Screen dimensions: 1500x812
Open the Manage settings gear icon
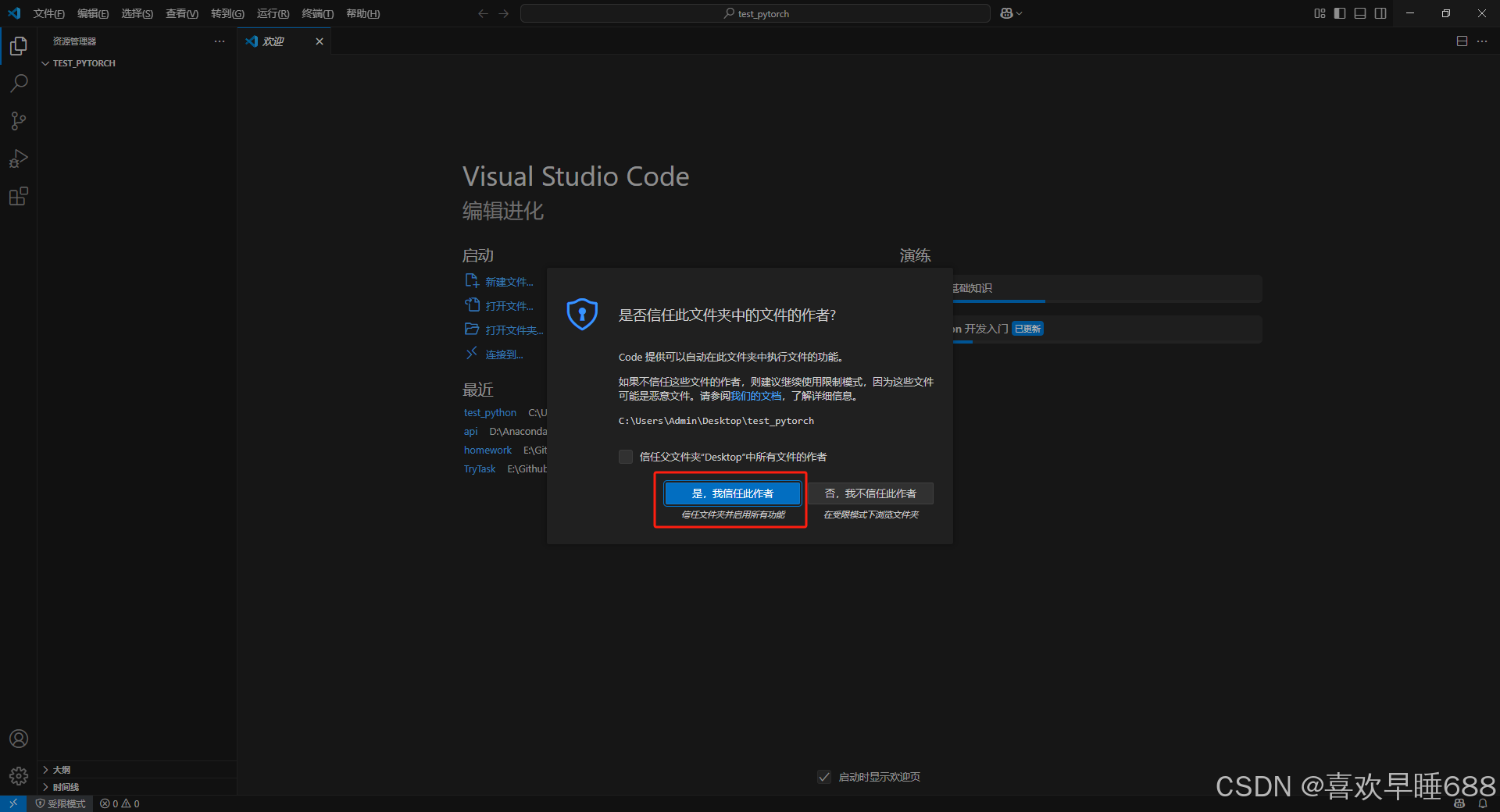[x=18, y=776]
